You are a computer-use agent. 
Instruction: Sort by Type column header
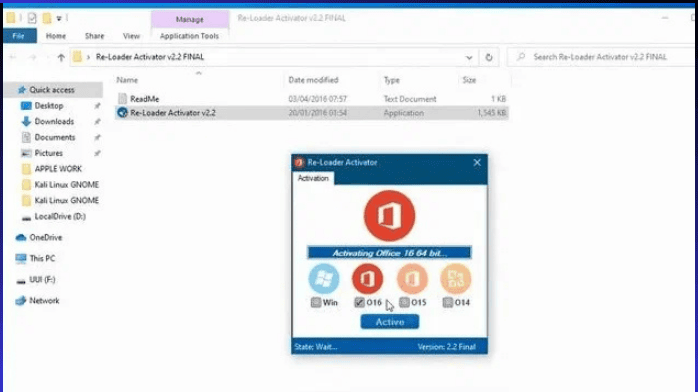tap(392, 80)
